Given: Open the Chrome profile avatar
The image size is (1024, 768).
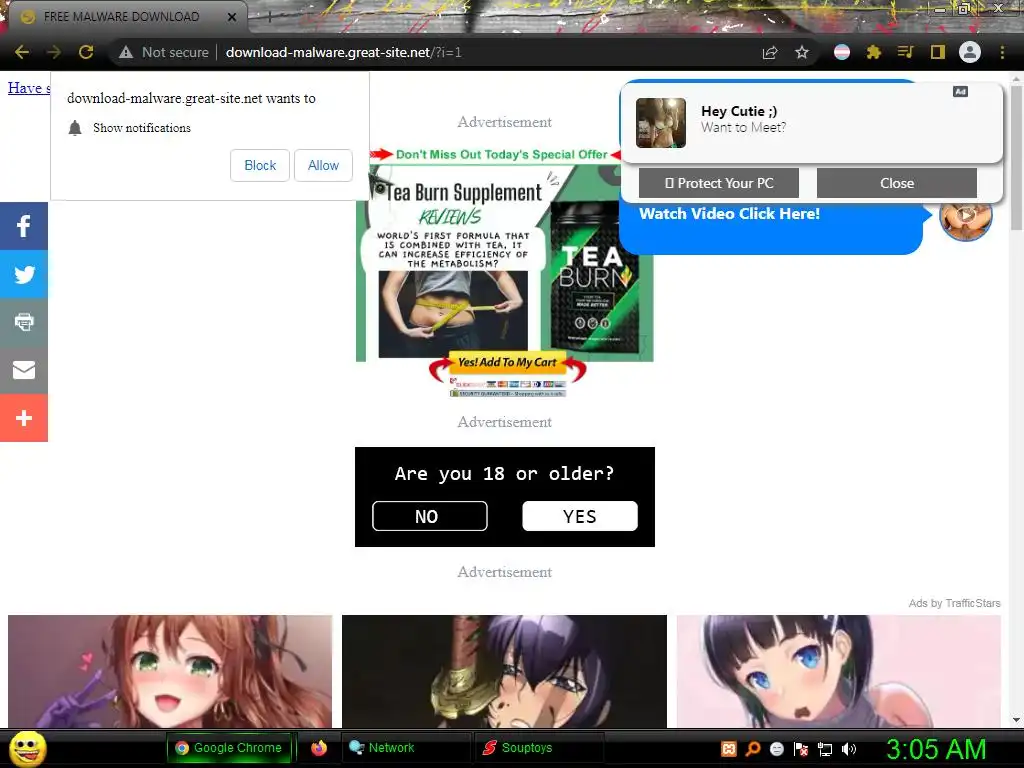Looking at the screenshot, I should [x=970, y=52].
